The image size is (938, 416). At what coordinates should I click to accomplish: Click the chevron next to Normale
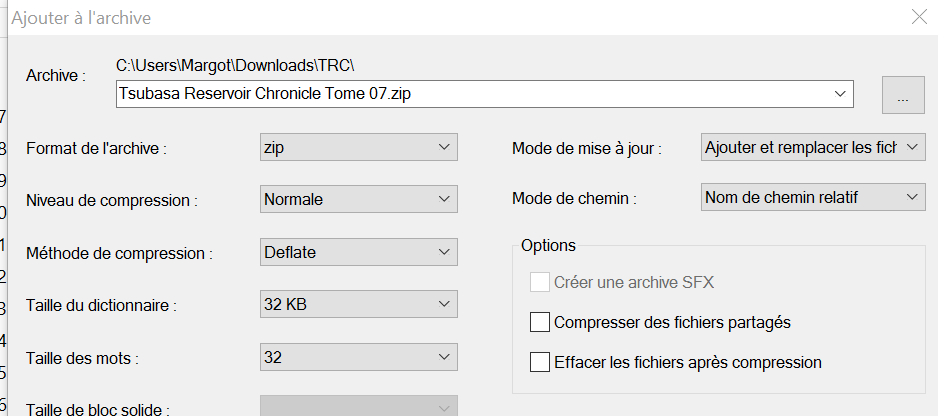(444, 199)
